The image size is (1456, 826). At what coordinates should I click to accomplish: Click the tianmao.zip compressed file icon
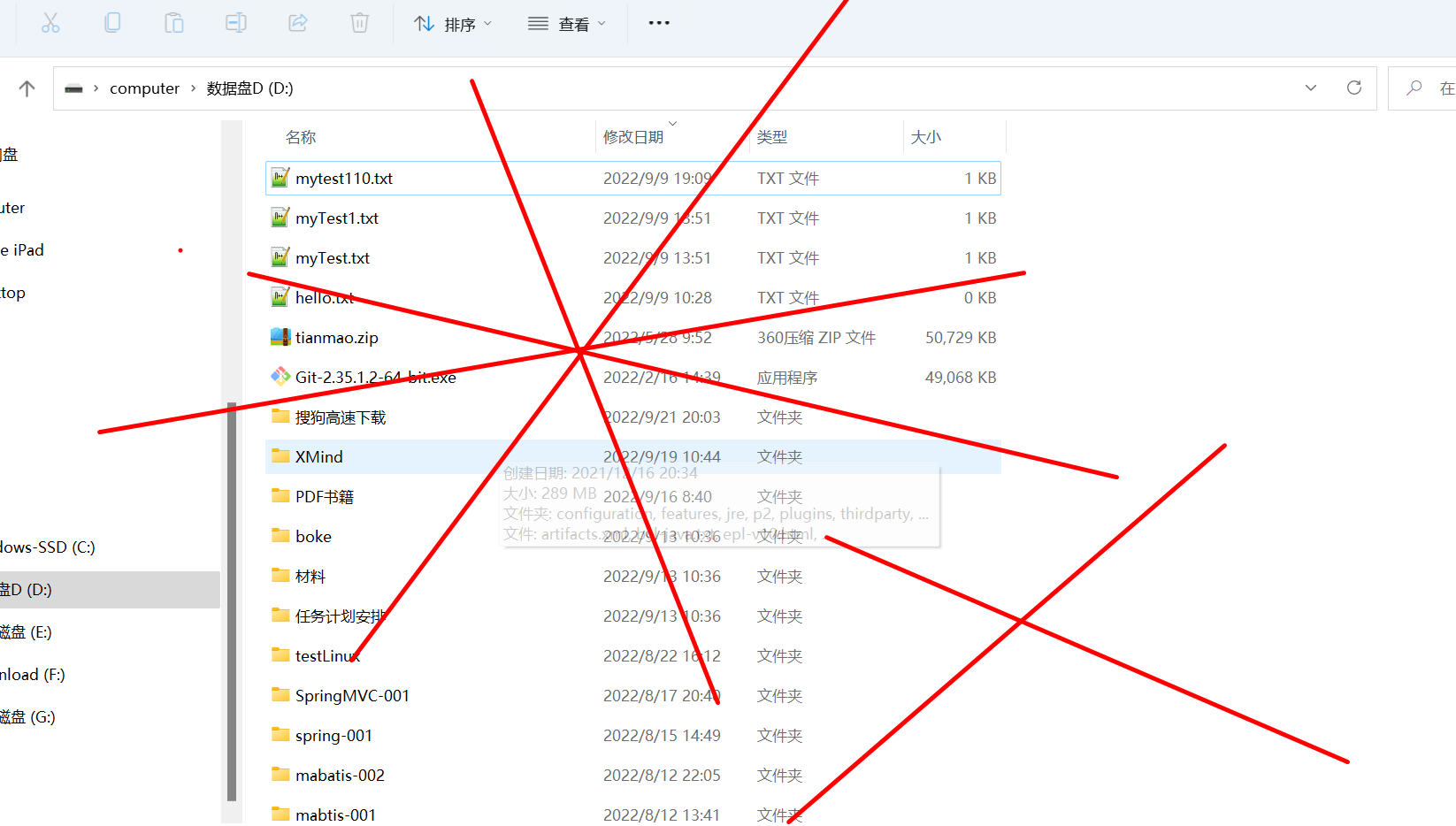tap(280, 337)
